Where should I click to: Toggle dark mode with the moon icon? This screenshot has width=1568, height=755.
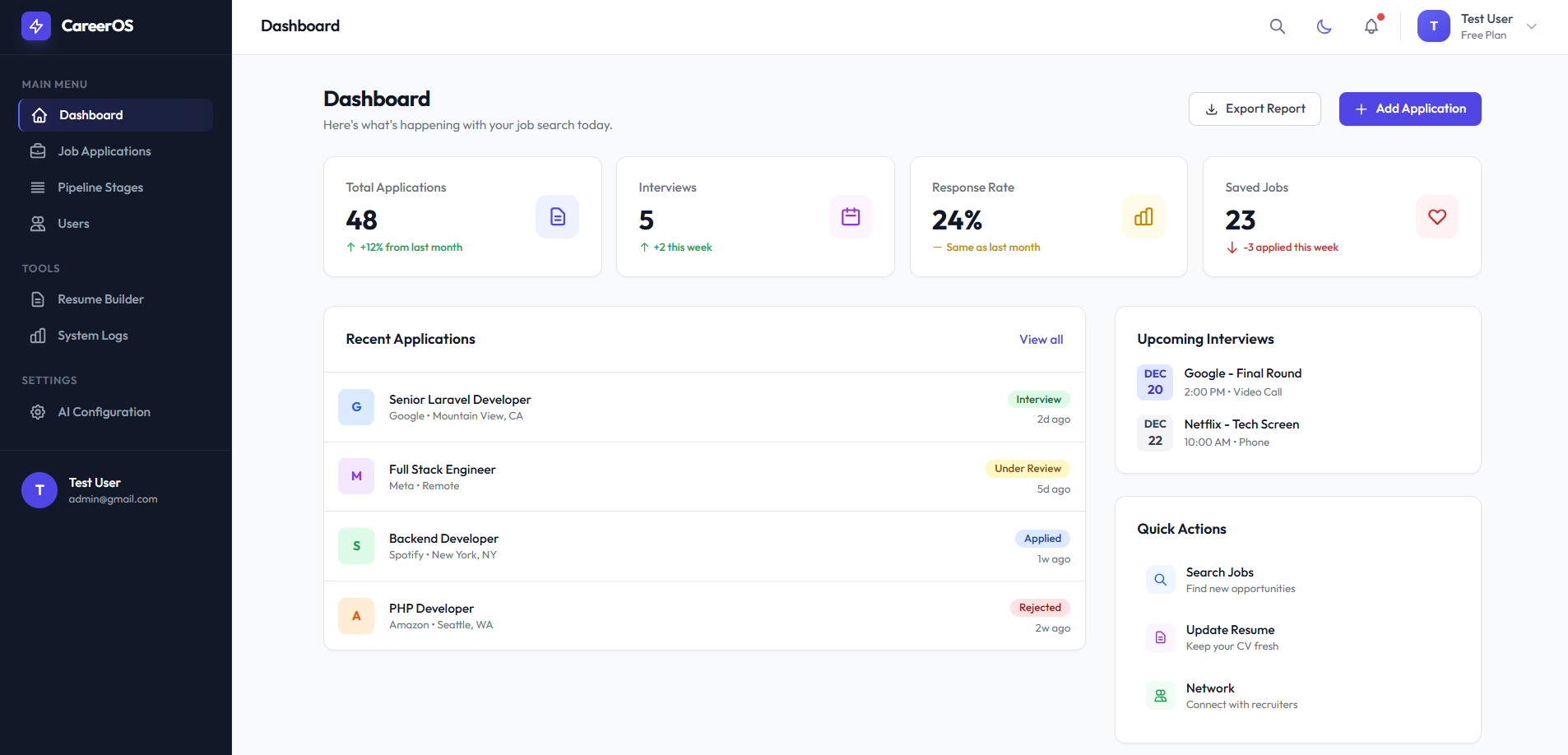click(1324, 26)
